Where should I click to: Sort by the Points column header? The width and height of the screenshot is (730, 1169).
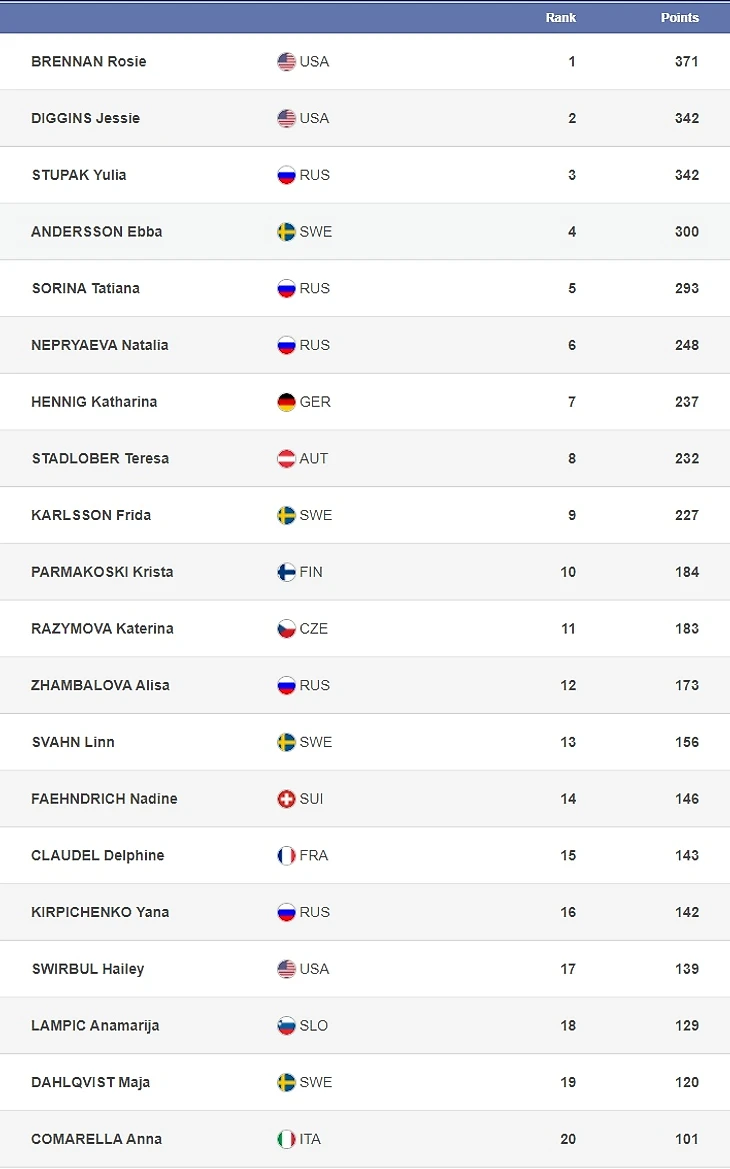tap(679, 18)
